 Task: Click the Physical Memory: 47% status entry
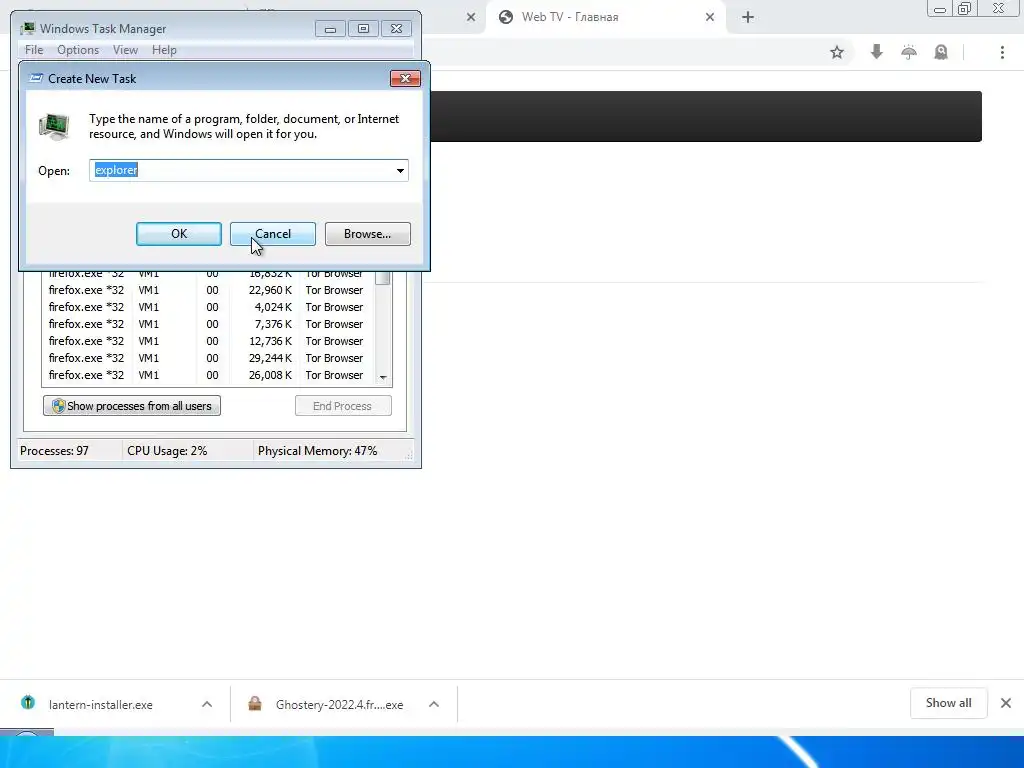pos(317,451)
